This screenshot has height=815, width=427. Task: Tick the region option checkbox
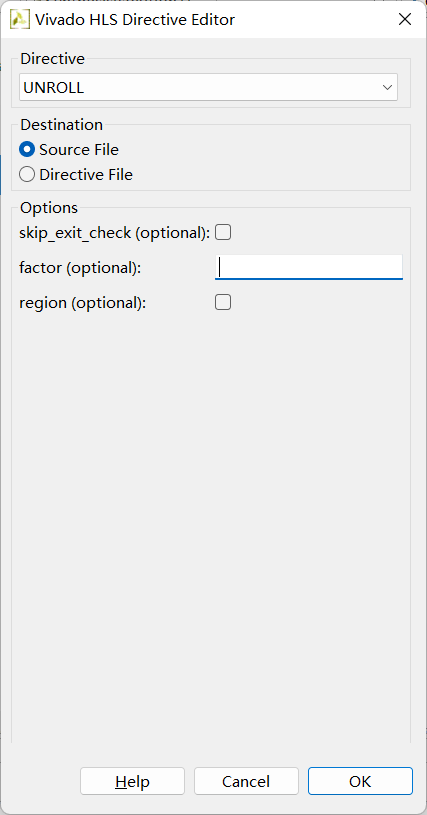[x=223, y=302]
